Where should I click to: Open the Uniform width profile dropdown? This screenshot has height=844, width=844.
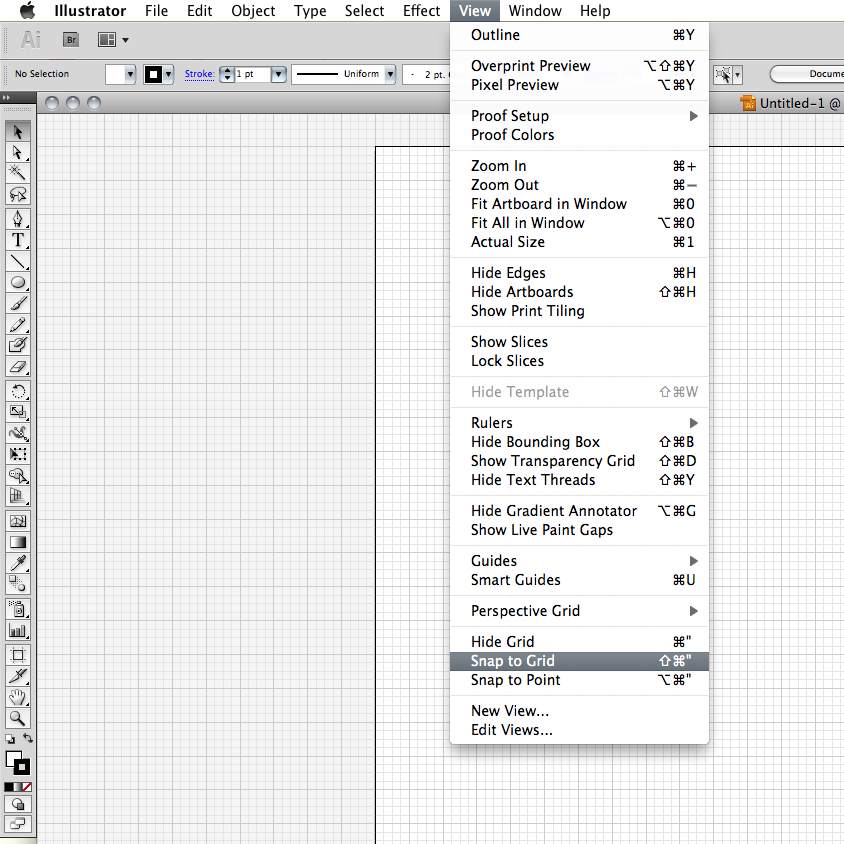390,74
